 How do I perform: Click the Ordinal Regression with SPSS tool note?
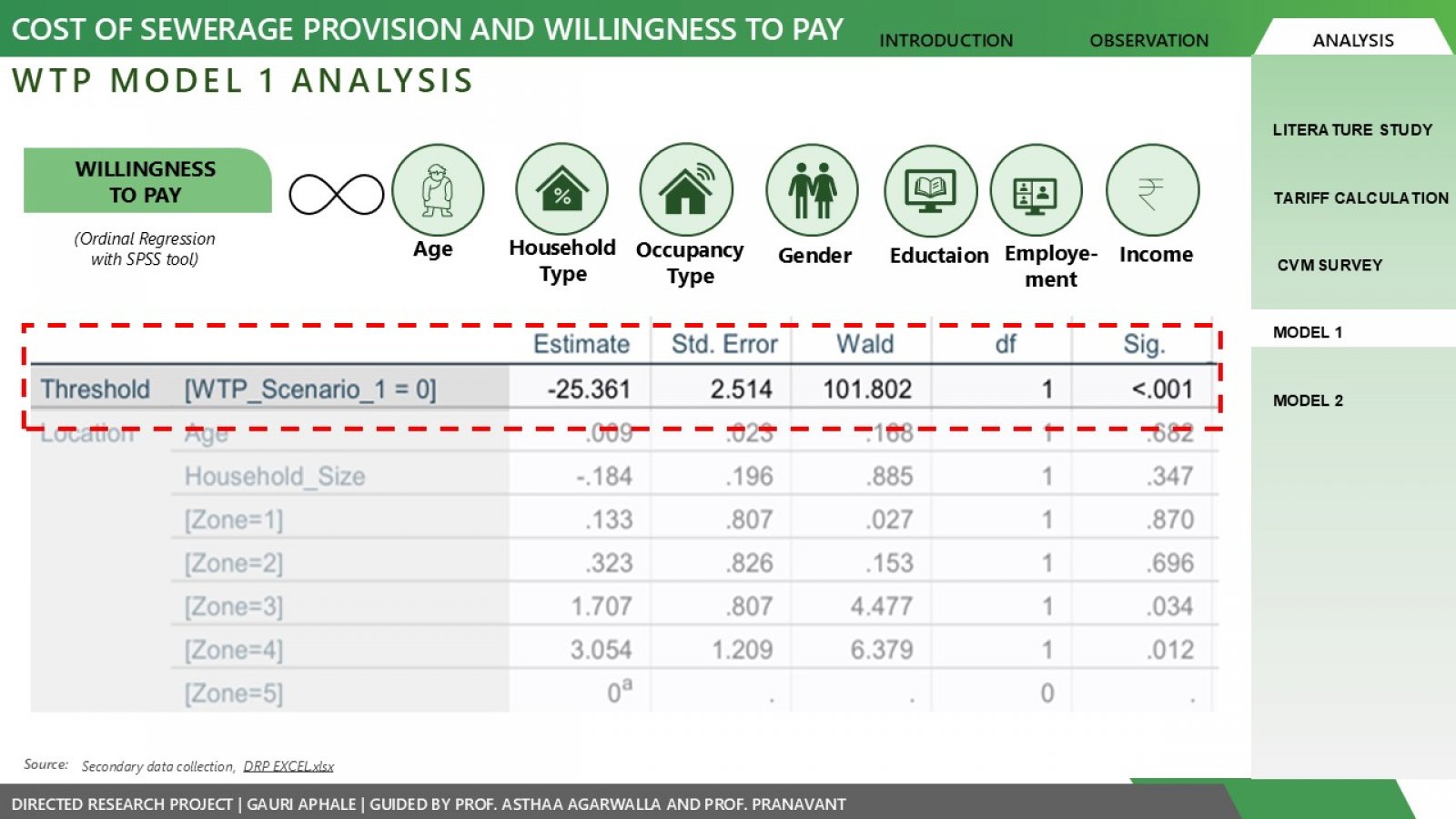click(x=145, y=248)
